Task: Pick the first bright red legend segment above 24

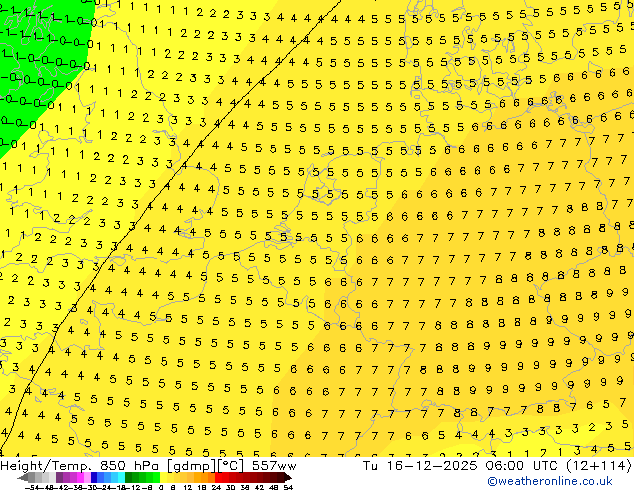Action: (x=218, y=477)
